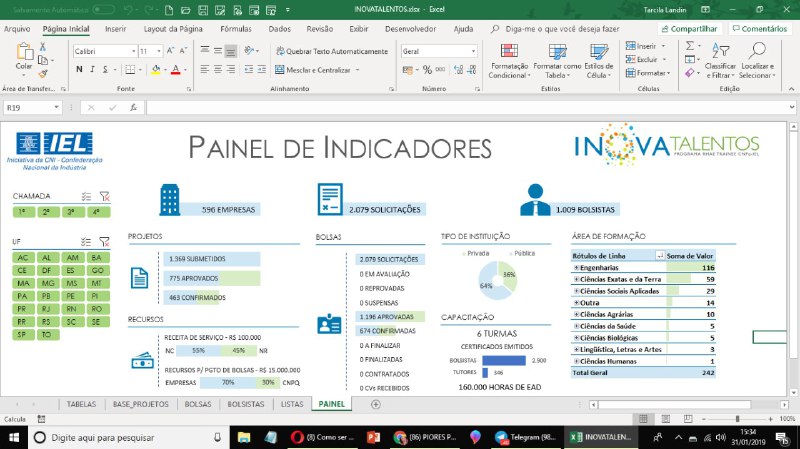Open Mesclar e Centralizar dropdown arrow
The height and width of the screenshot is (449, 800).
pos(357,70)
